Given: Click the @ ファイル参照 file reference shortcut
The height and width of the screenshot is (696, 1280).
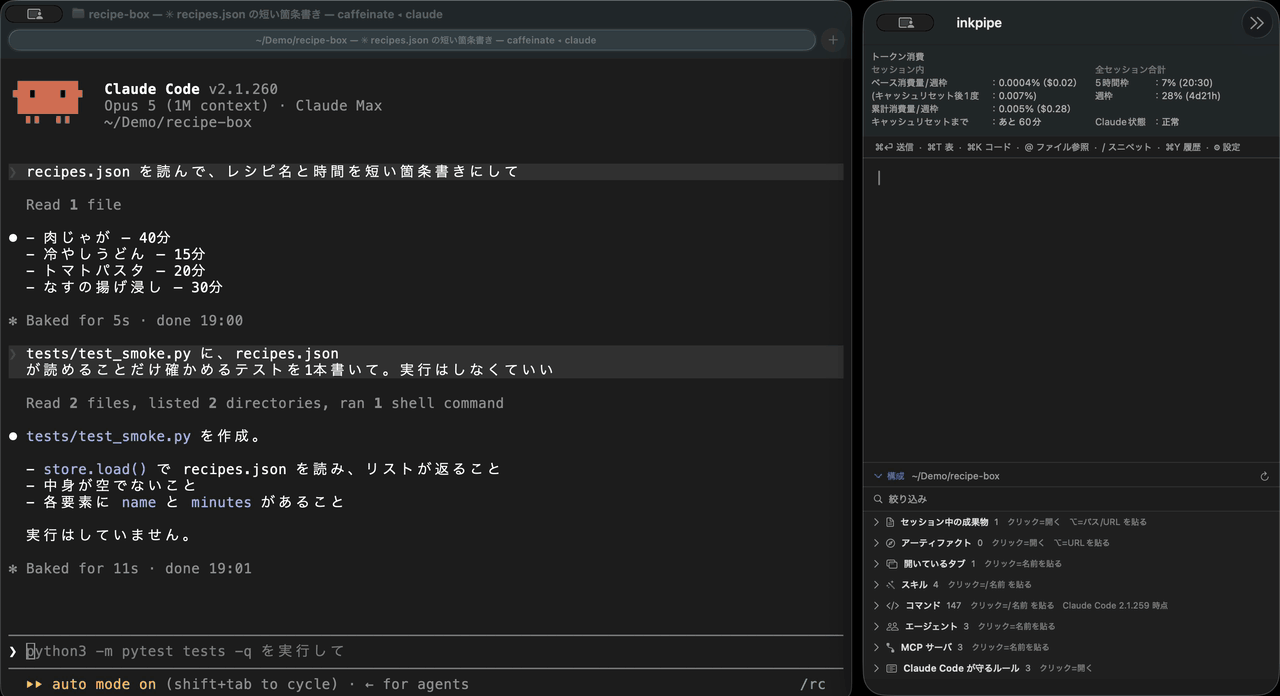Looking at the screenshot, I should tap(1057, 147).
